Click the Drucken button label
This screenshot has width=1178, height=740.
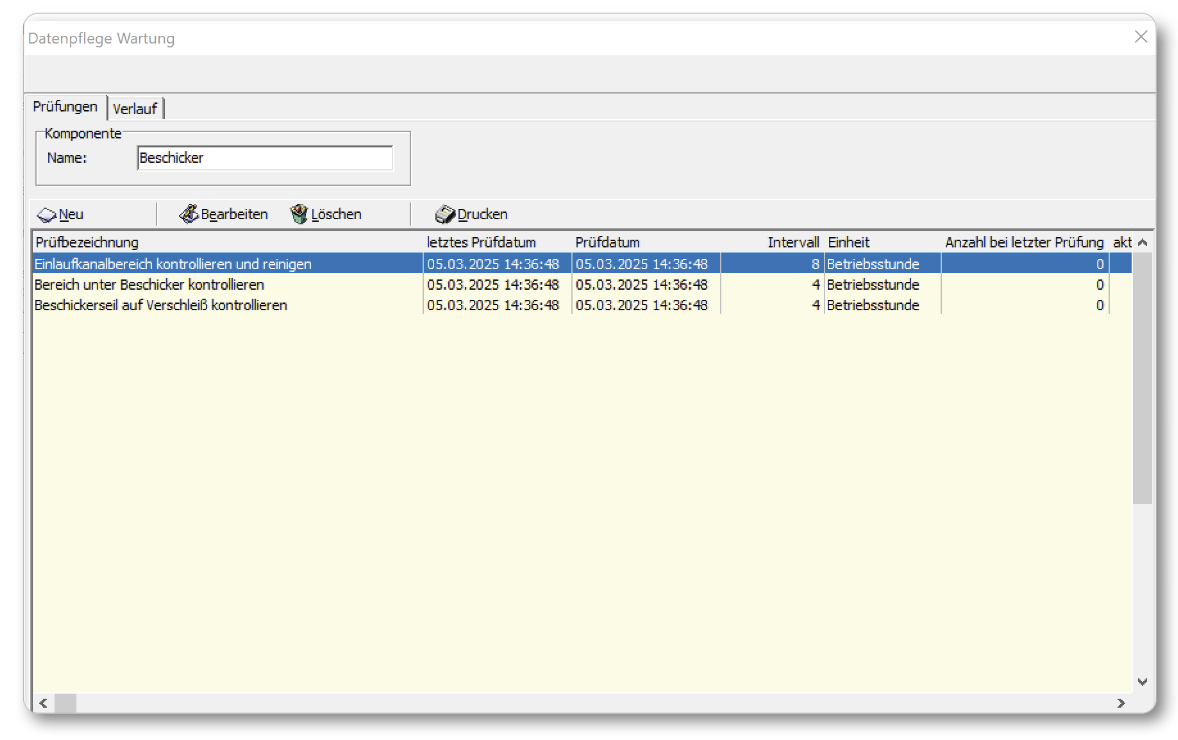pyautogui.click(x=482, y=214)
